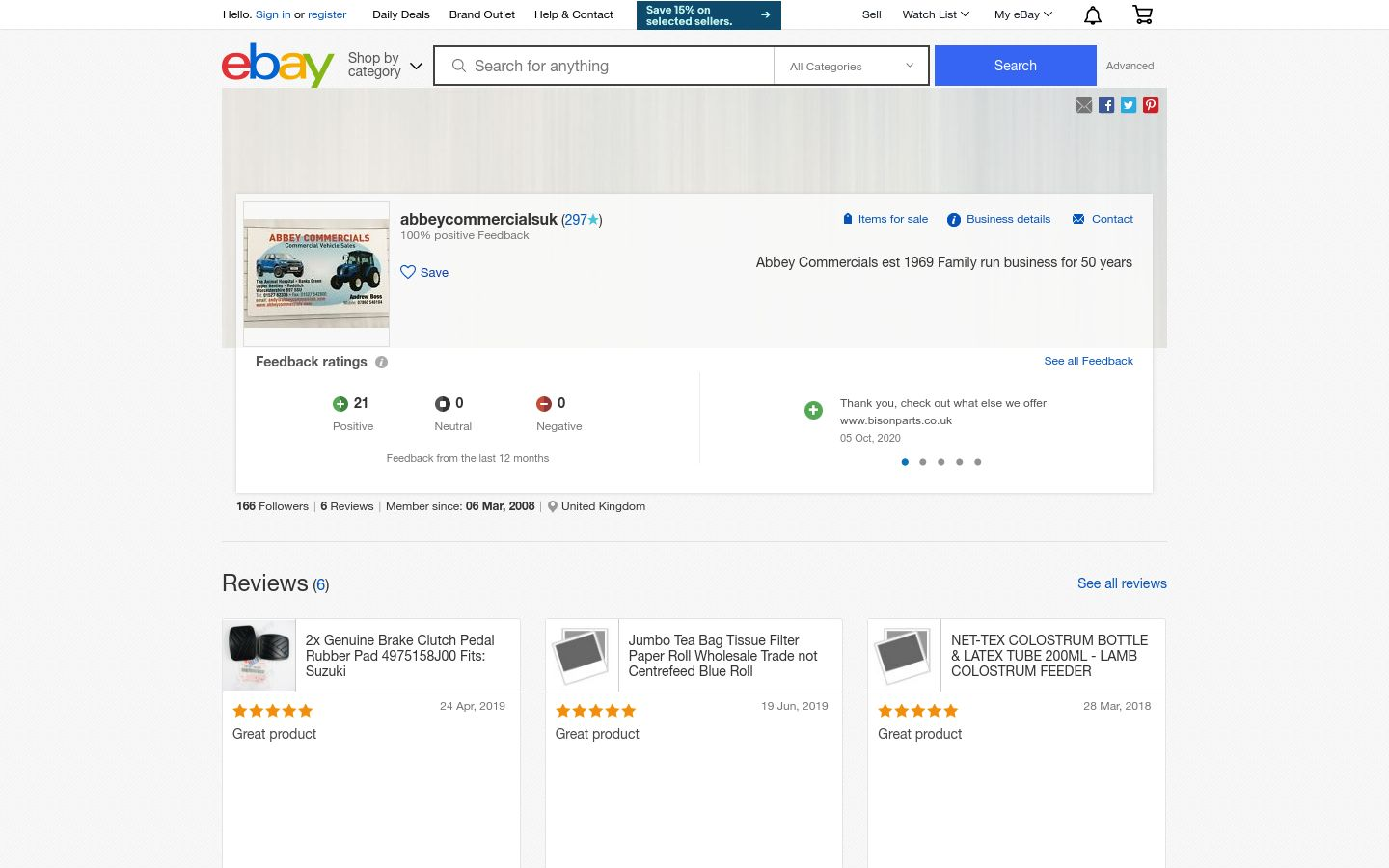
Task: Click the Save heart icon
Action: tap(408, 272)
